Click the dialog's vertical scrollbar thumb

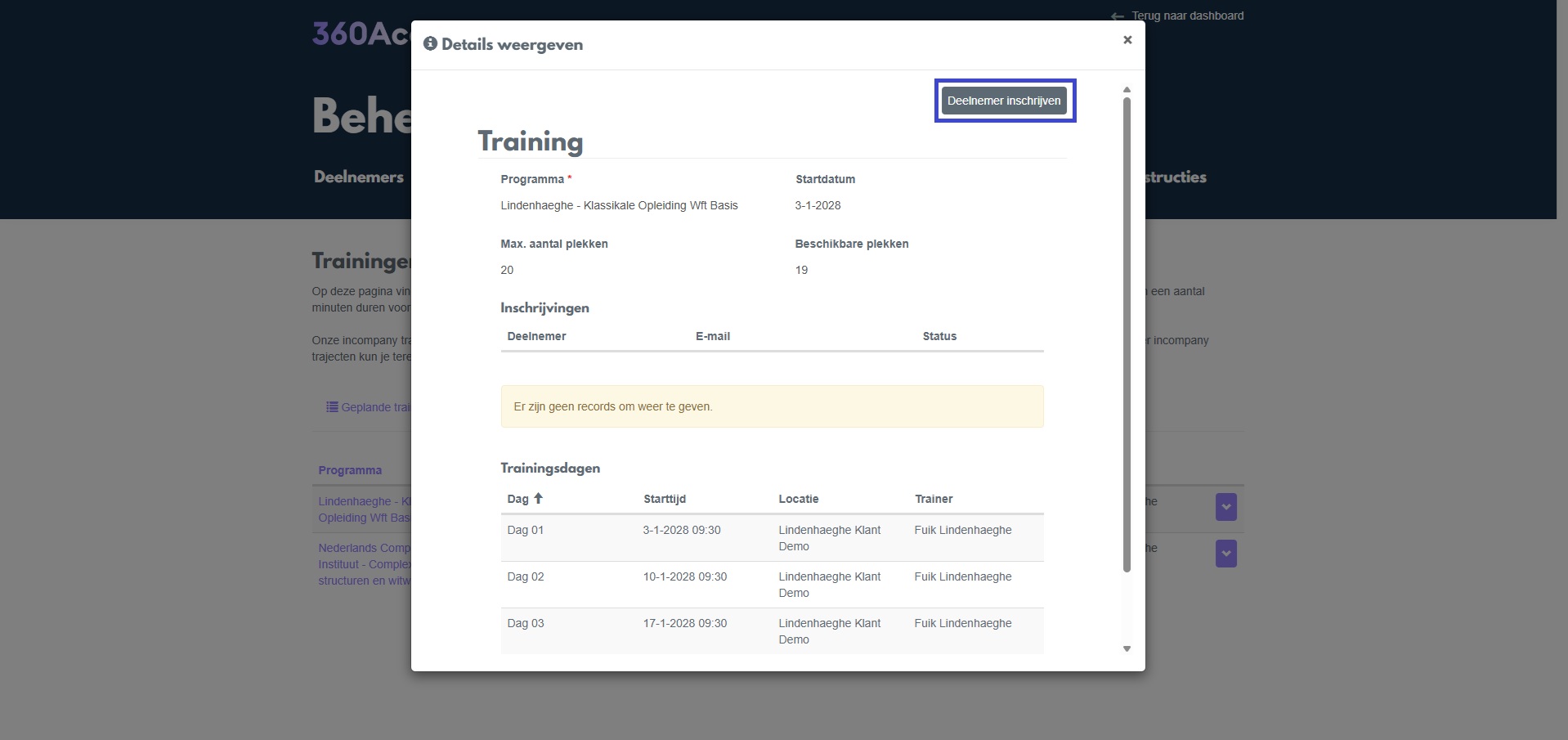click(1127, 334)
